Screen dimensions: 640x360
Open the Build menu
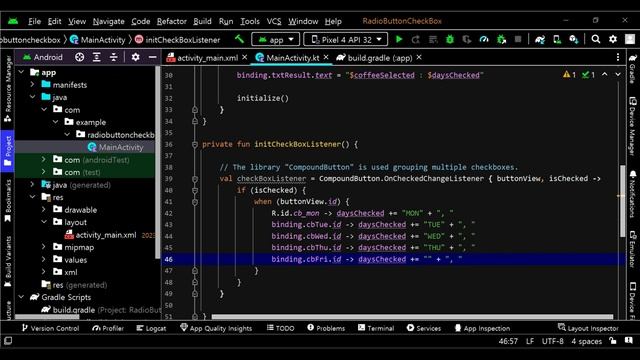coord(202,21)
